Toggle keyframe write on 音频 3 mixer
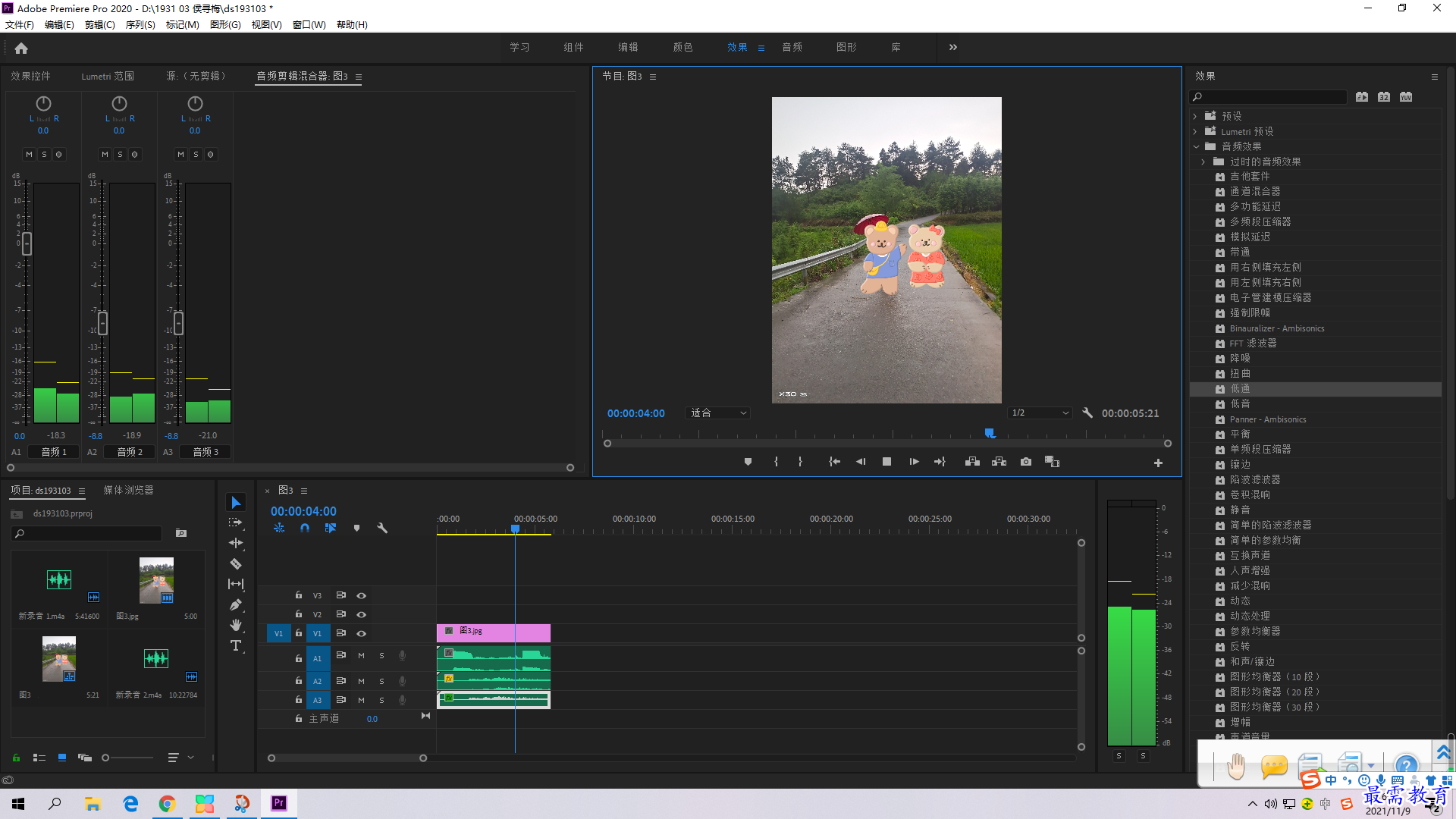 [x=210, y=154]
